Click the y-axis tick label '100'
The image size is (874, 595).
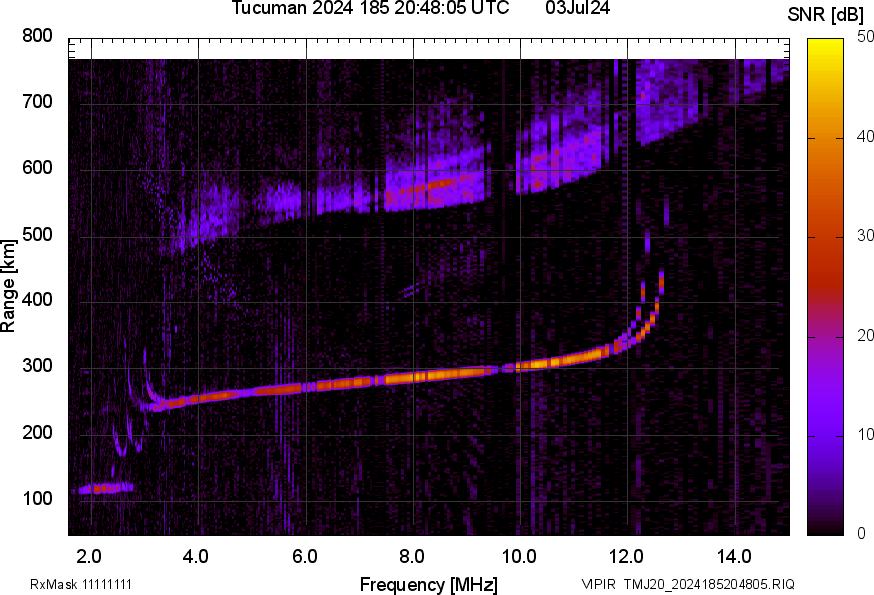[37, 499]
